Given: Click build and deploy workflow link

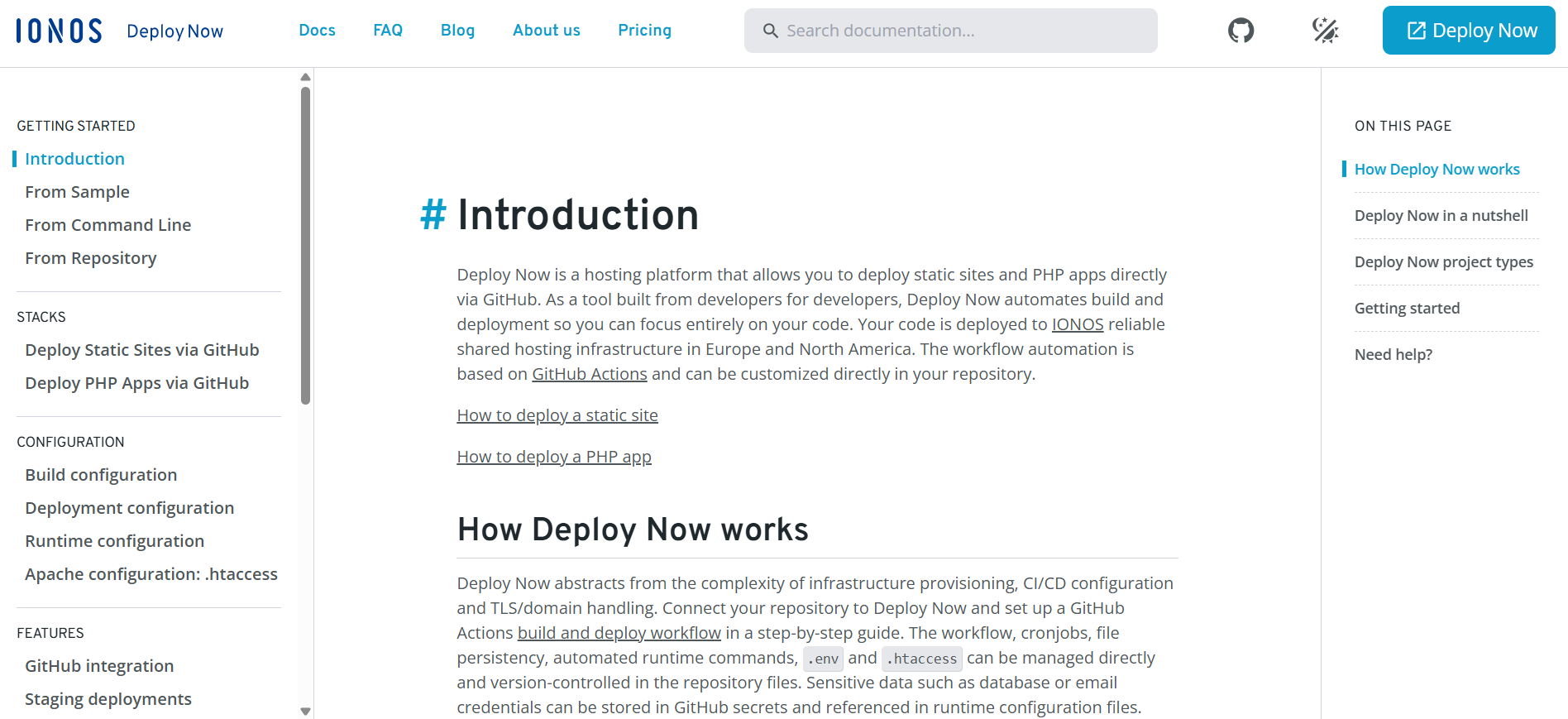Looking at the screenshot, I should pos(619,633).
